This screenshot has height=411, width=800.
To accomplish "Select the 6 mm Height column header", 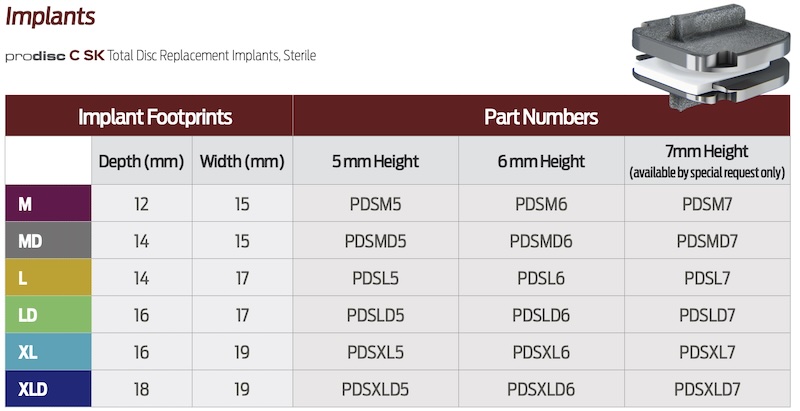I will point(541,161).
